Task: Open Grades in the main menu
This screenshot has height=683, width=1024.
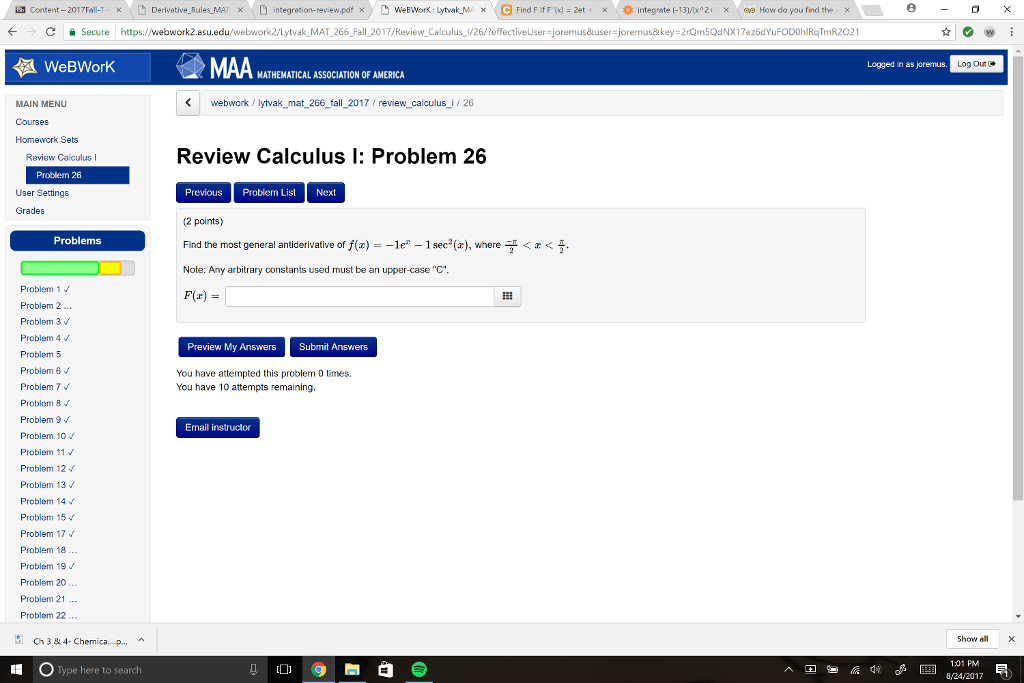Action: (x=30, y=211)
